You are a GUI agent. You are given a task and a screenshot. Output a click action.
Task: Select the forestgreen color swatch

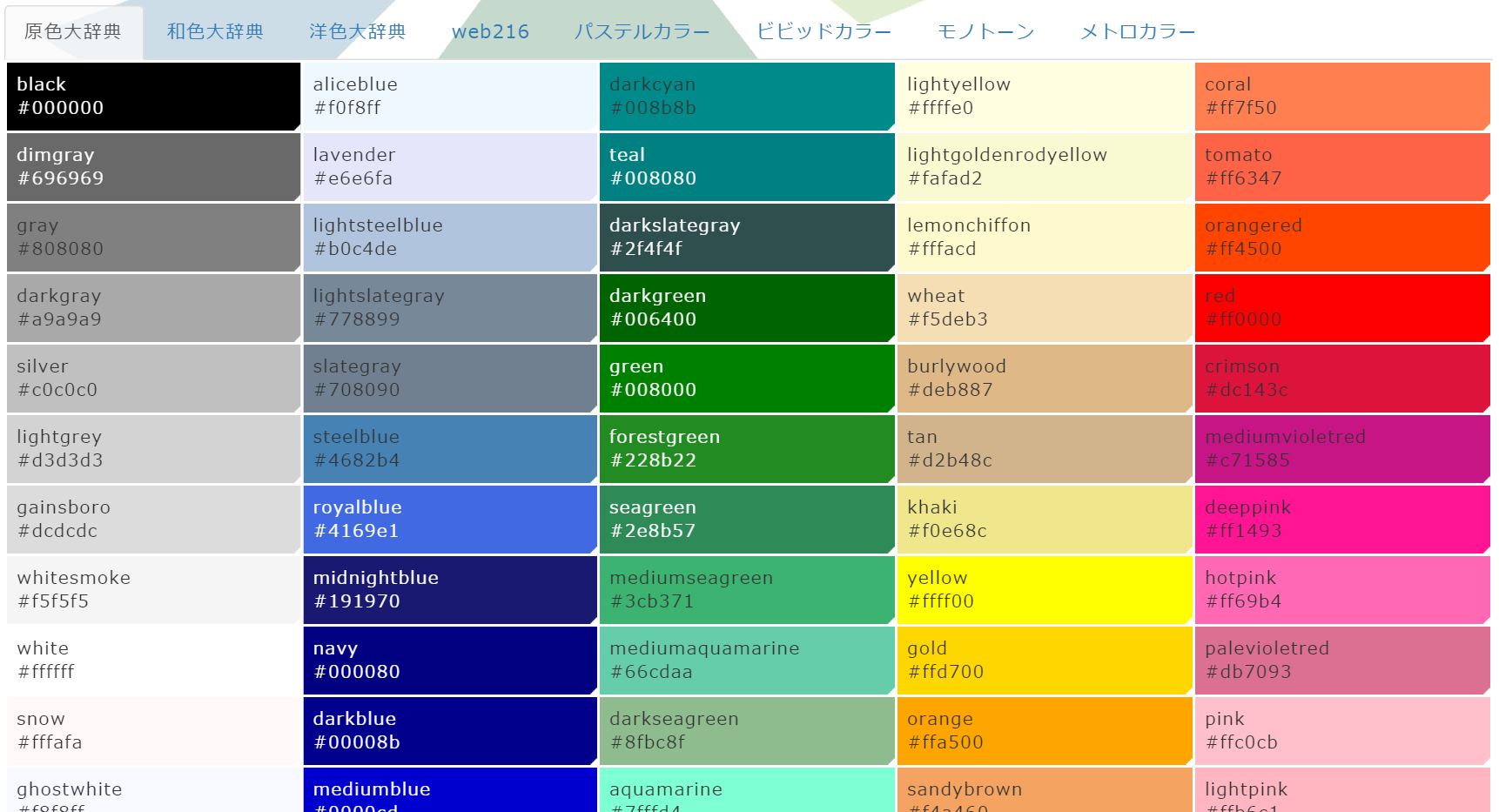[x=746, y=448]
